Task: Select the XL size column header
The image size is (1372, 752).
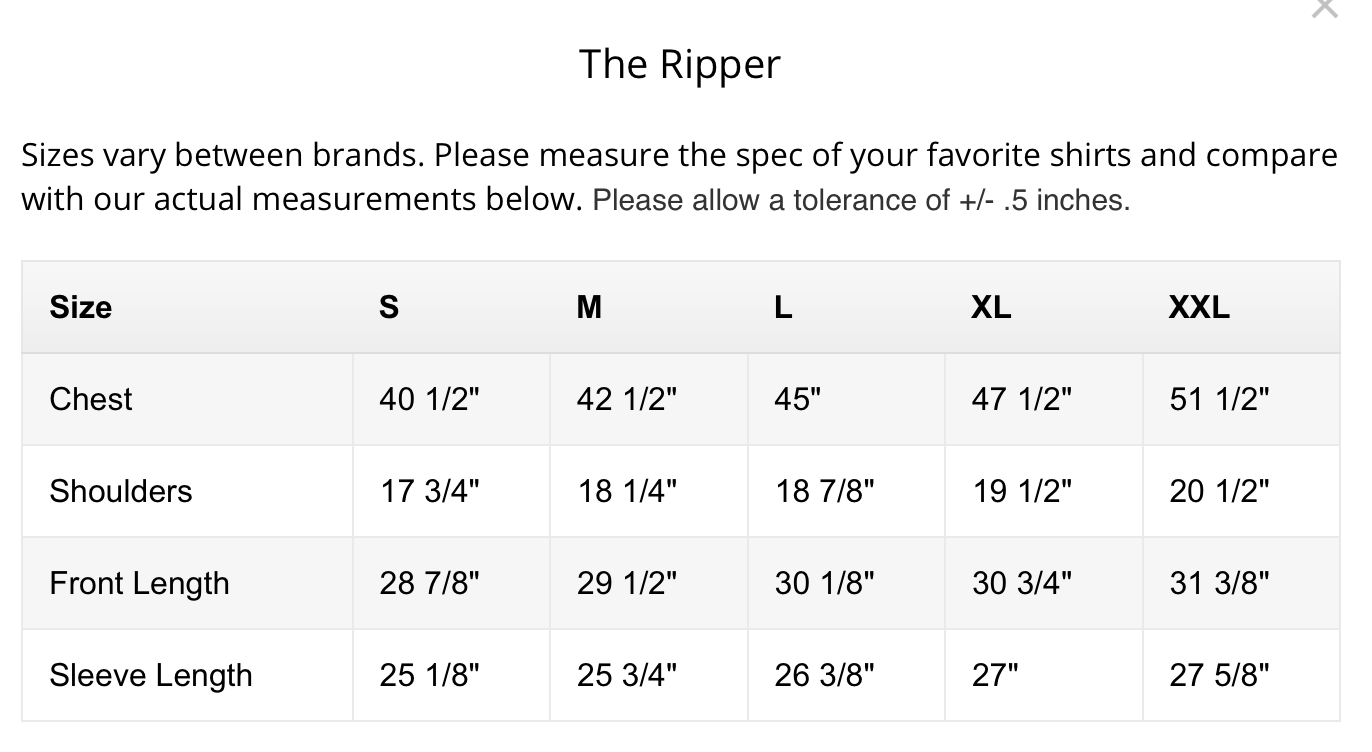Action: tap(991, 307)
